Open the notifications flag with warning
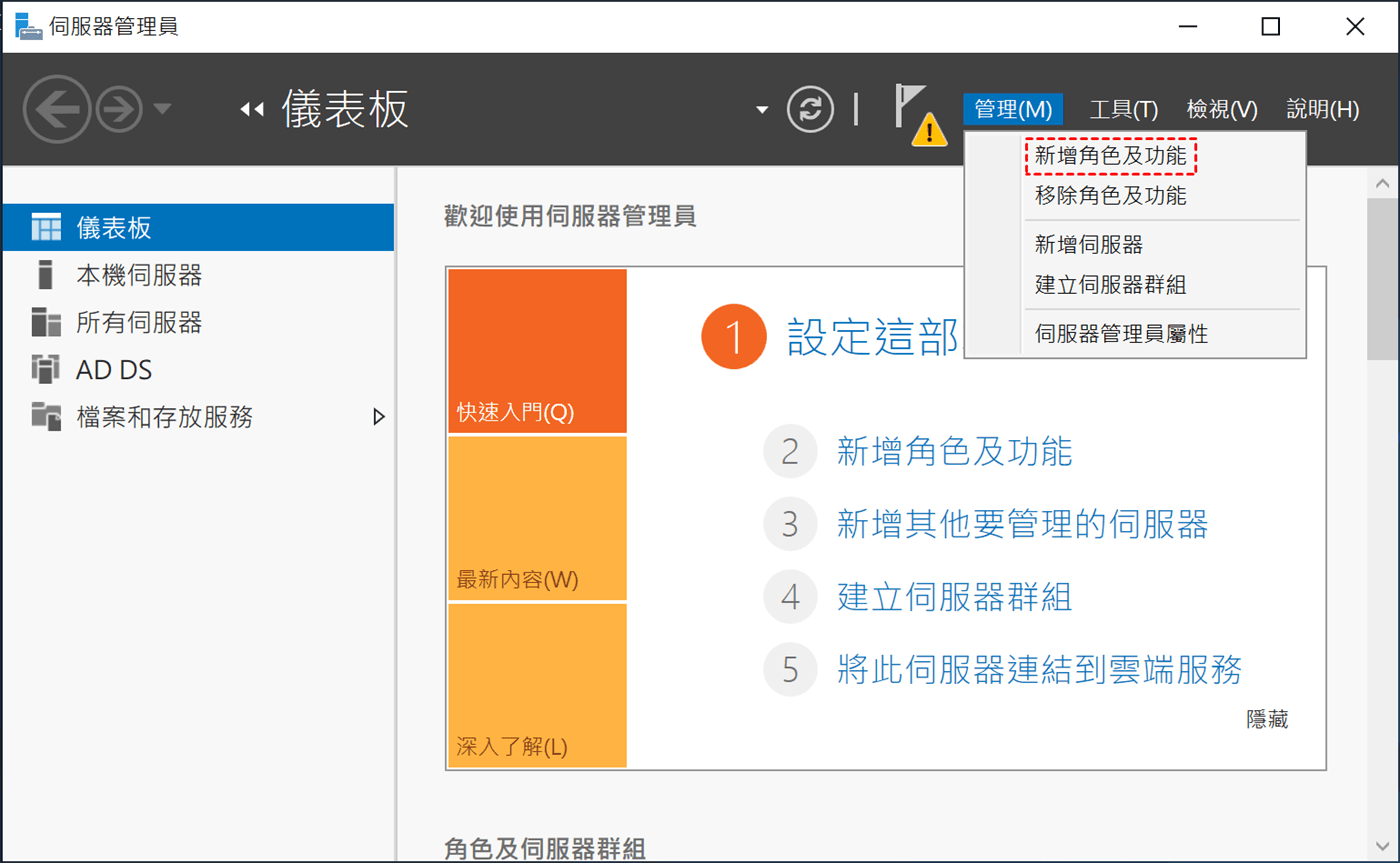 pos(918,112)
